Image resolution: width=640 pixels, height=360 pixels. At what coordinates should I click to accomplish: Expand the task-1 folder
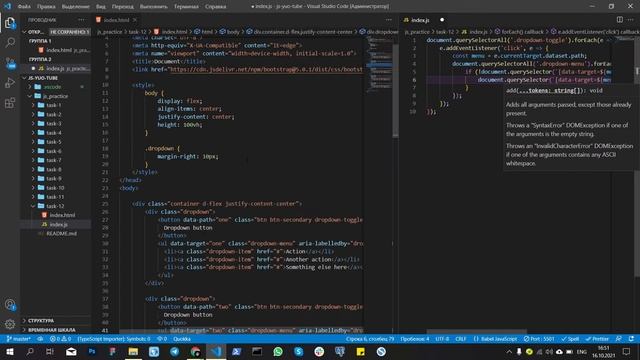coord(56,105)
